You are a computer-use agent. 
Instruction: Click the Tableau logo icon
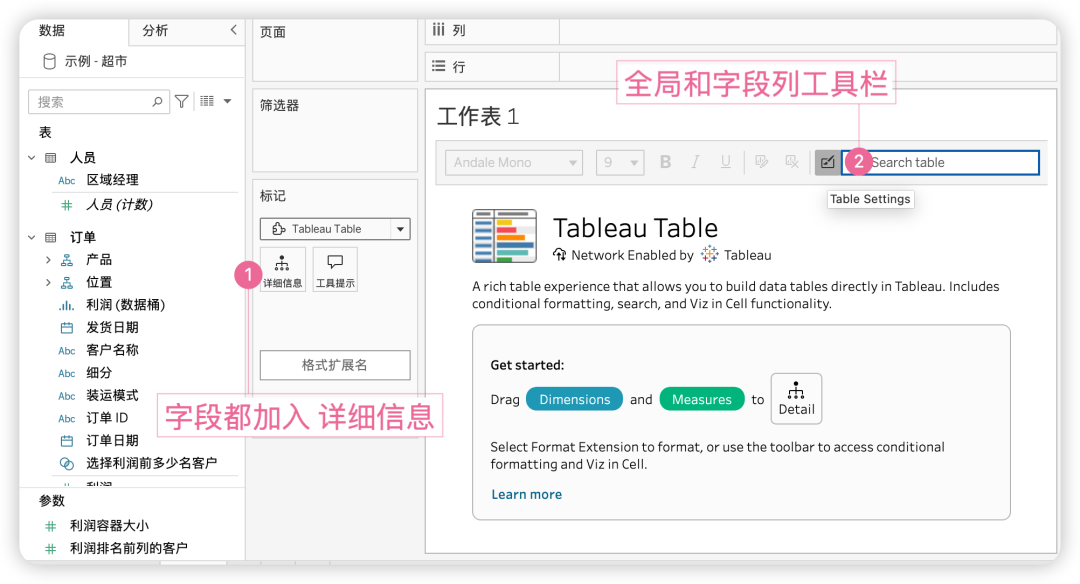pos(709,254)
